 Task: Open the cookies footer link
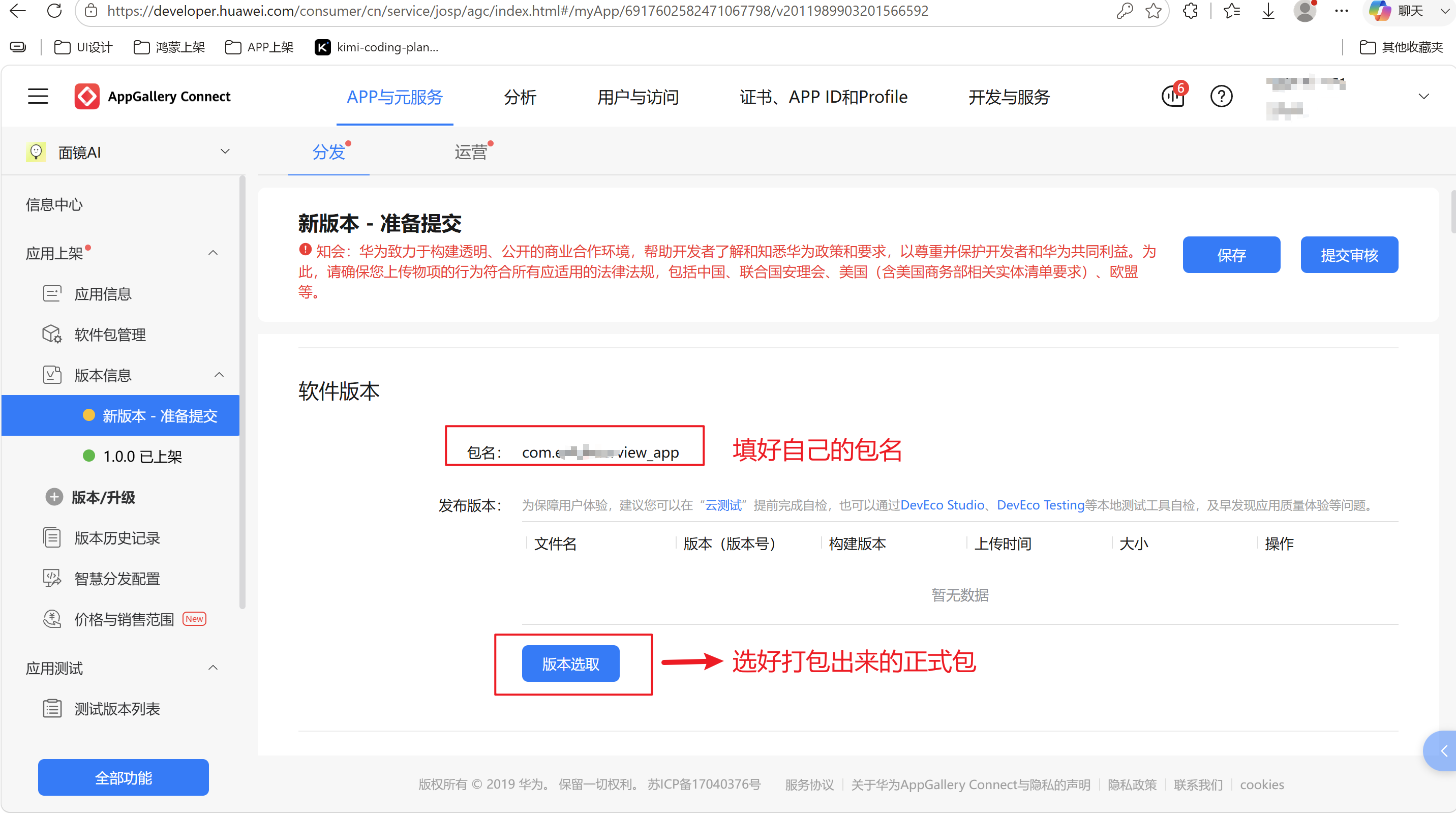[1262, 785]
